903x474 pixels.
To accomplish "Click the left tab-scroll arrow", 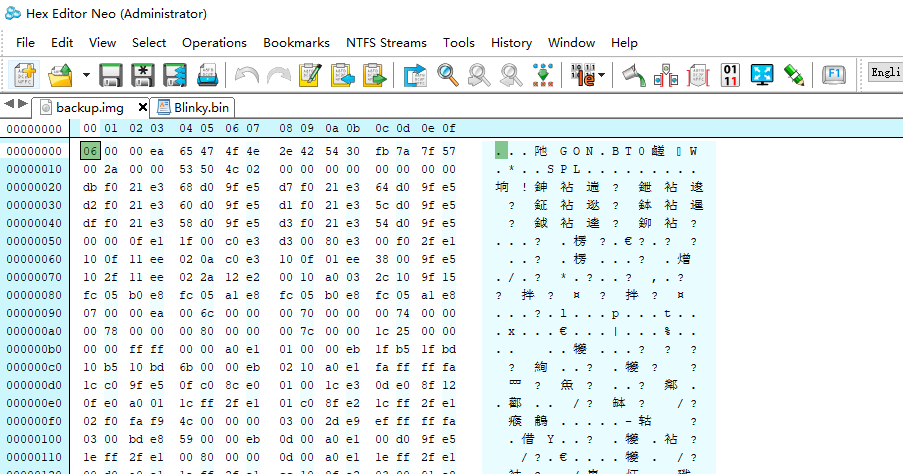I will tap(9, 104).
